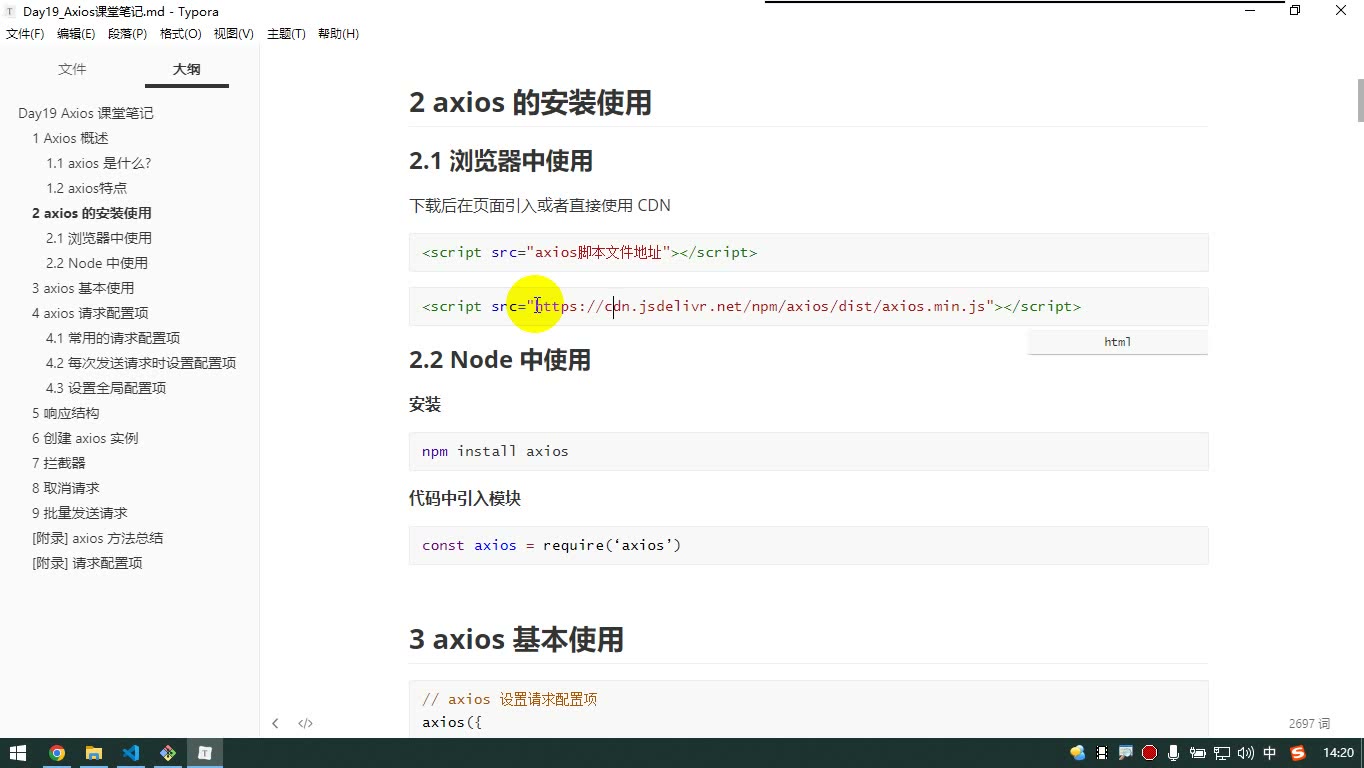The height and width of the screenshot is (768, 1364).
Task: Switch to the 文件 sidebar tab
Action: click(72, 69)
